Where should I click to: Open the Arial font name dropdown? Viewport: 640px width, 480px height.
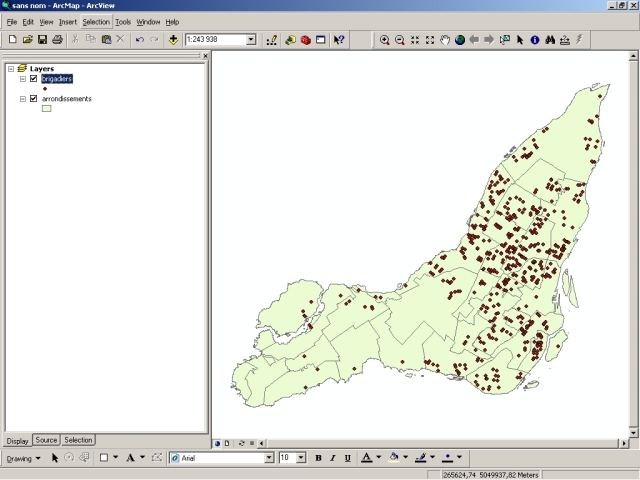tap(269, 458)
